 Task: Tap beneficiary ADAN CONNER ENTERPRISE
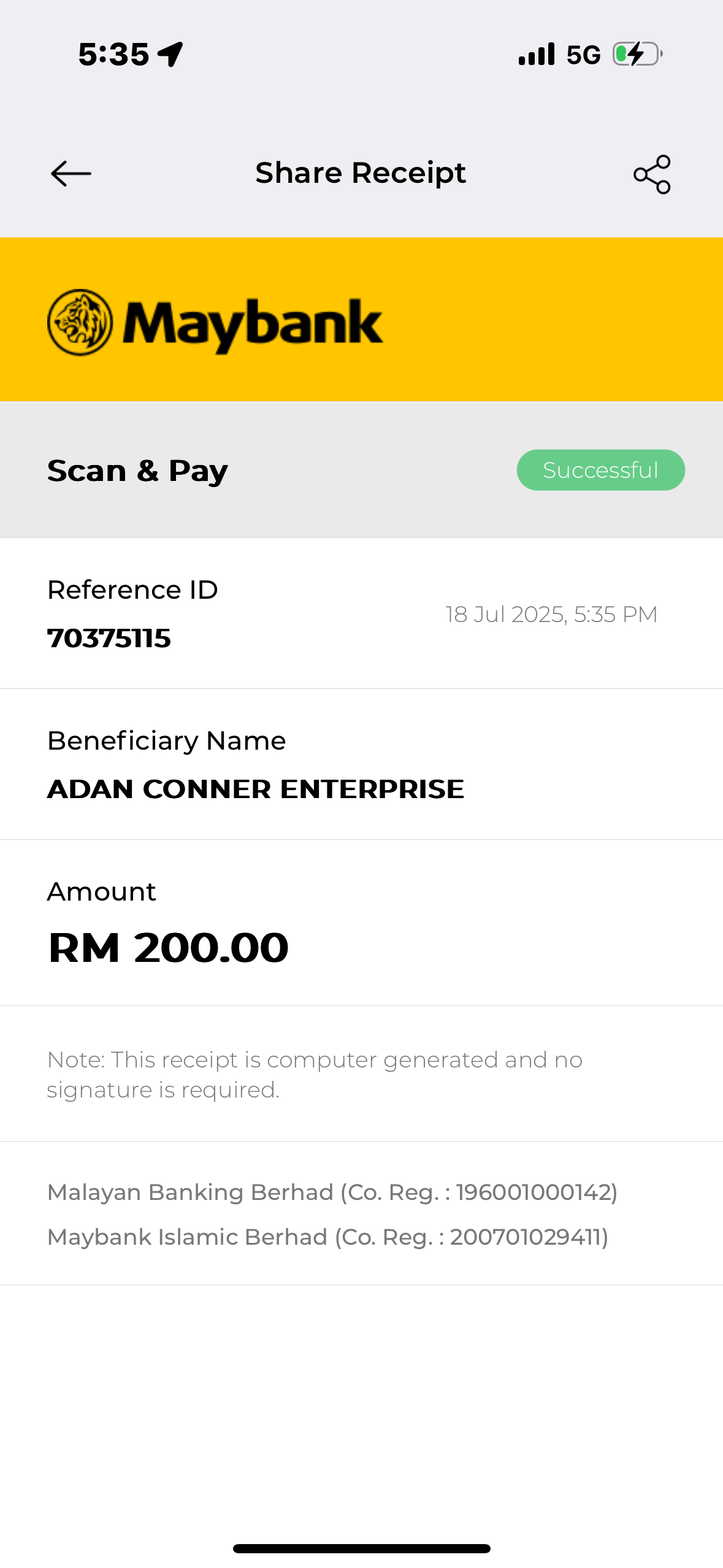pyautogui.click(x=256, y=789)
